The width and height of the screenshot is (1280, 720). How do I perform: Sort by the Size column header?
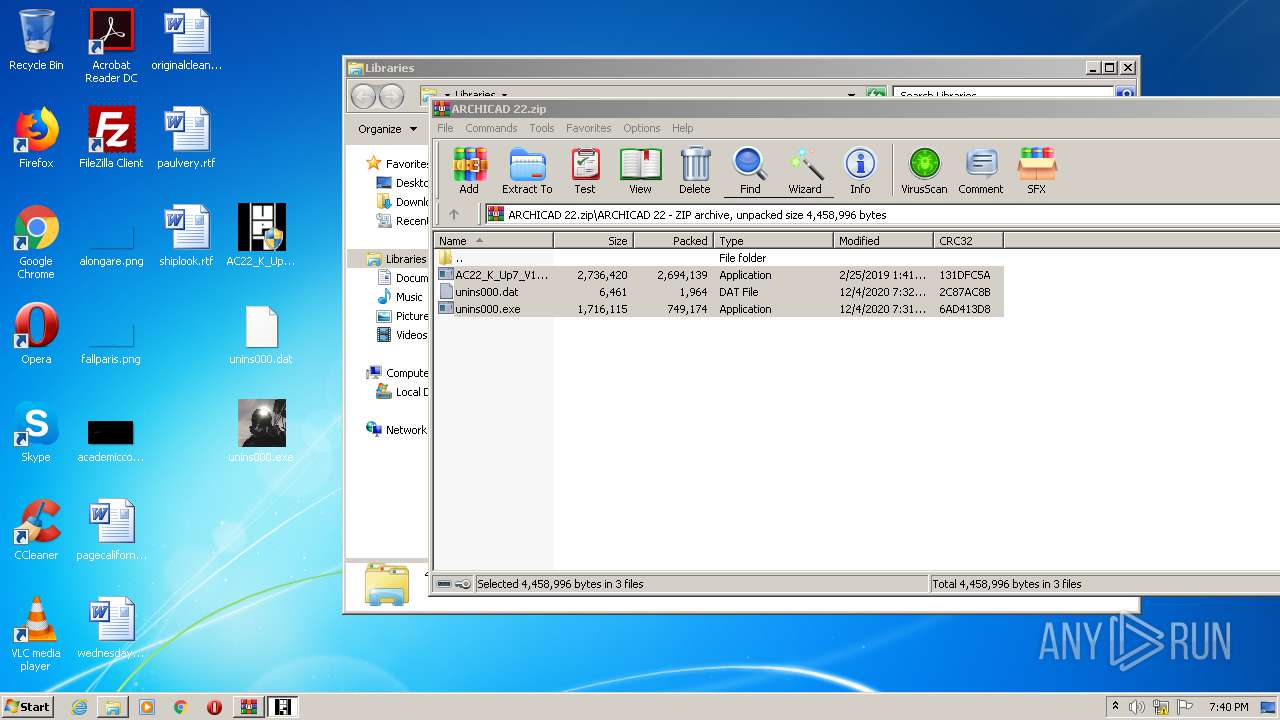click(594, 241)
